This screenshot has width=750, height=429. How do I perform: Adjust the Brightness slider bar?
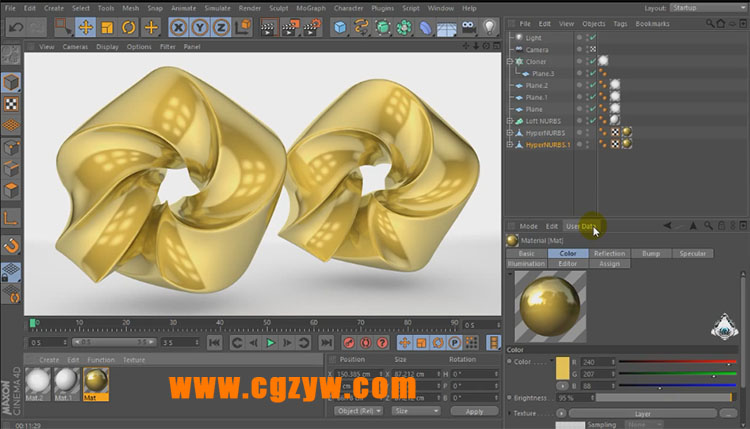664,397
